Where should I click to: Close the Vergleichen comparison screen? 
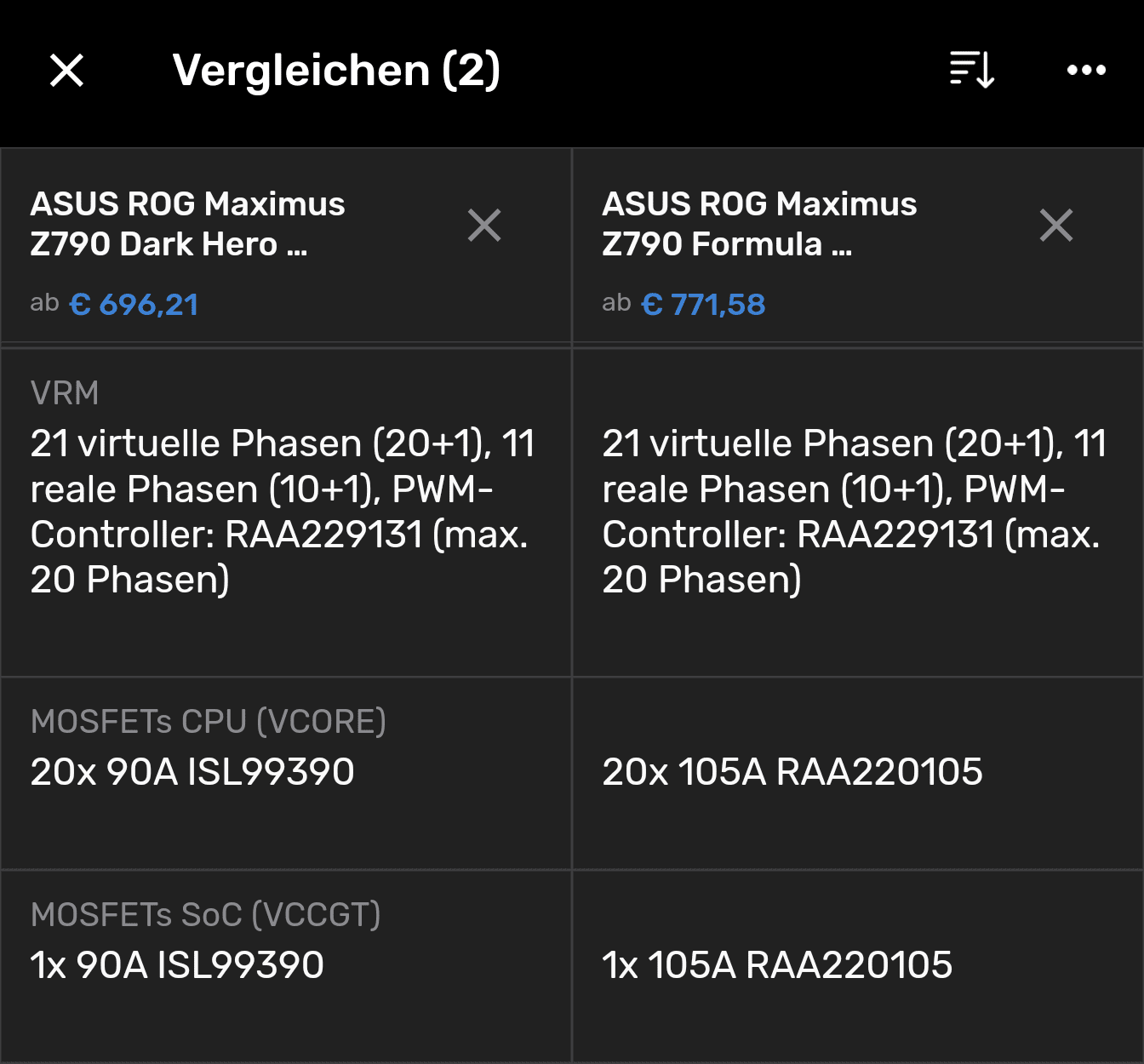tap(66, 70)
